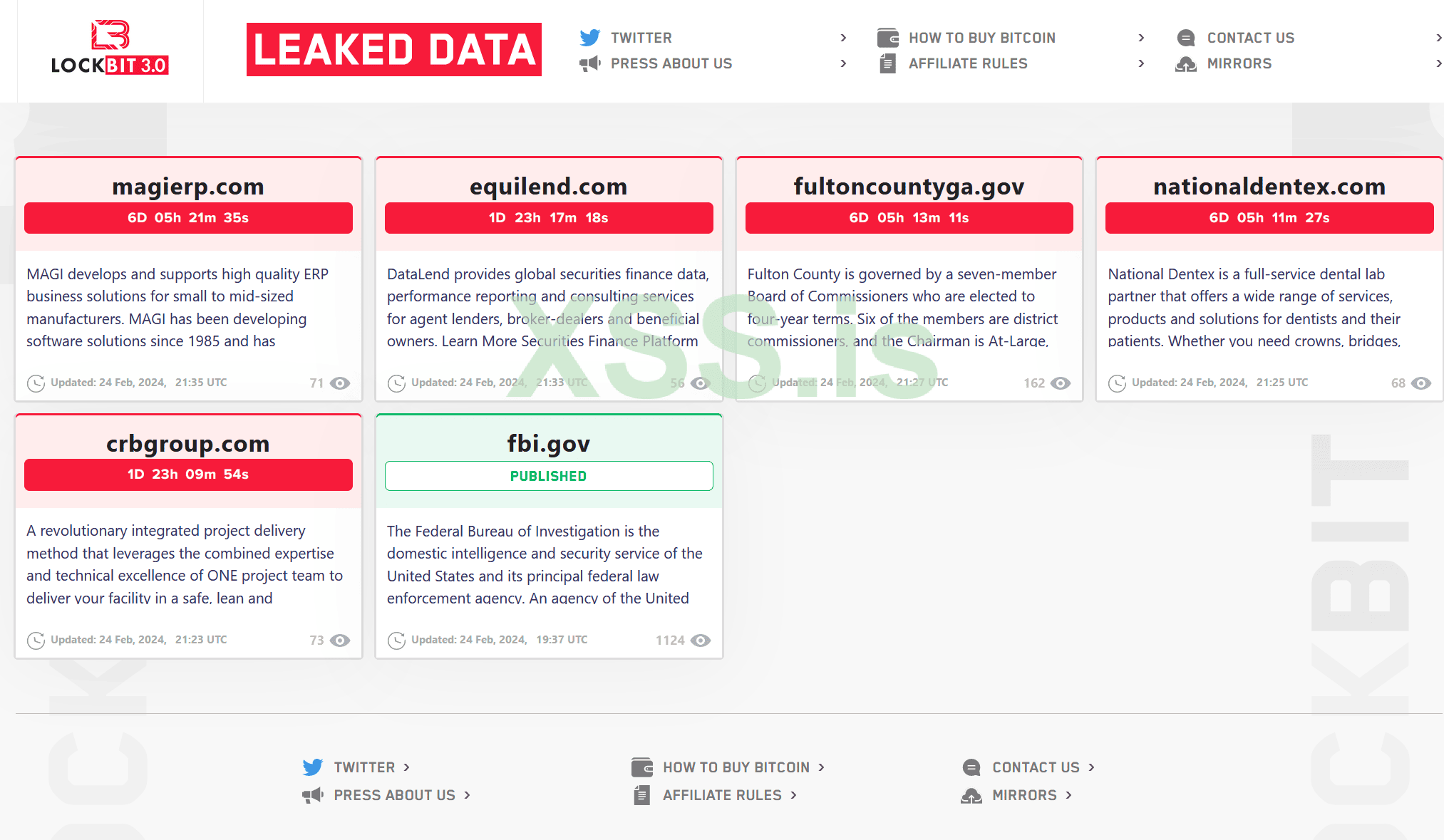Click the eye icon on fultoncountyga.gov card
This screenshot has width=1444, height=840.
click(x=1061, y=383)
